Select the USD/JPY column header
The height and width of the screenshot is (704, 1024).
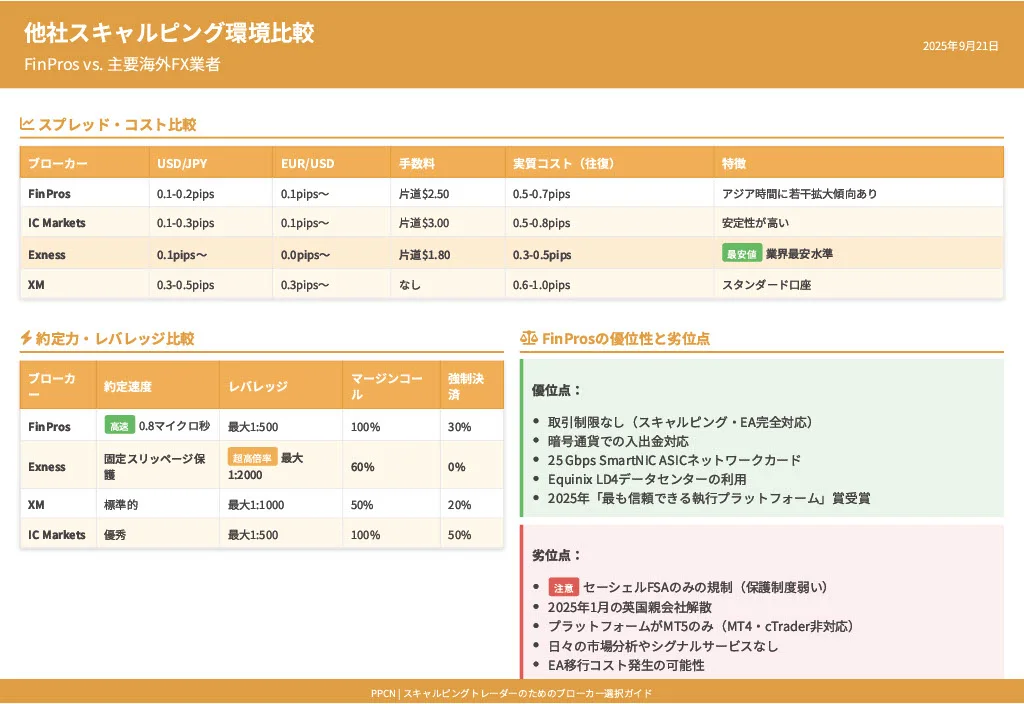182,163
